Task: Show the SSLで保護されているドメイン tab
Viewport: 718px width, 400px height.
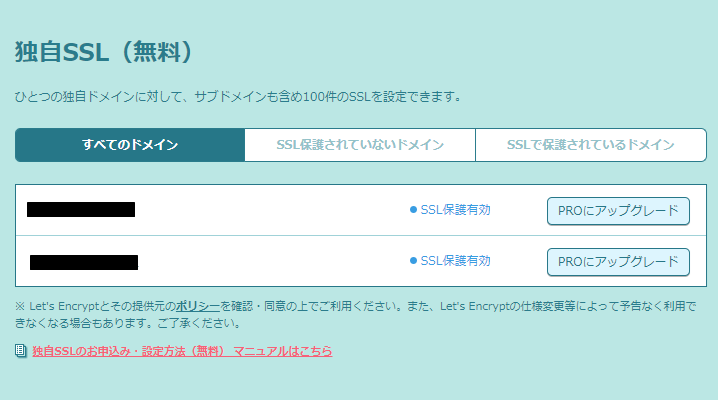Action: pyautogui.click(x=590, y=145)
